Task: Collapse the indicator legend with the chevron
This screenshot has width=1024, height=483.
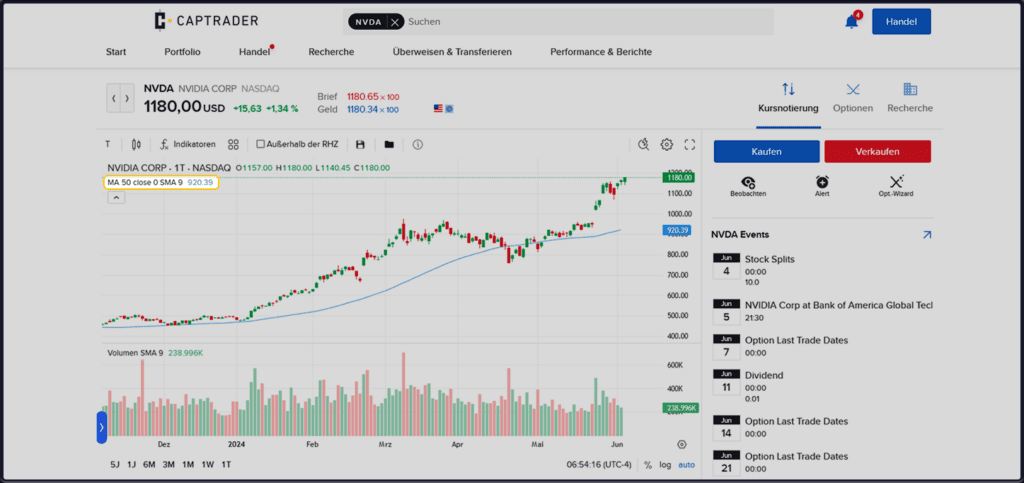Action: tap(116, 198)
